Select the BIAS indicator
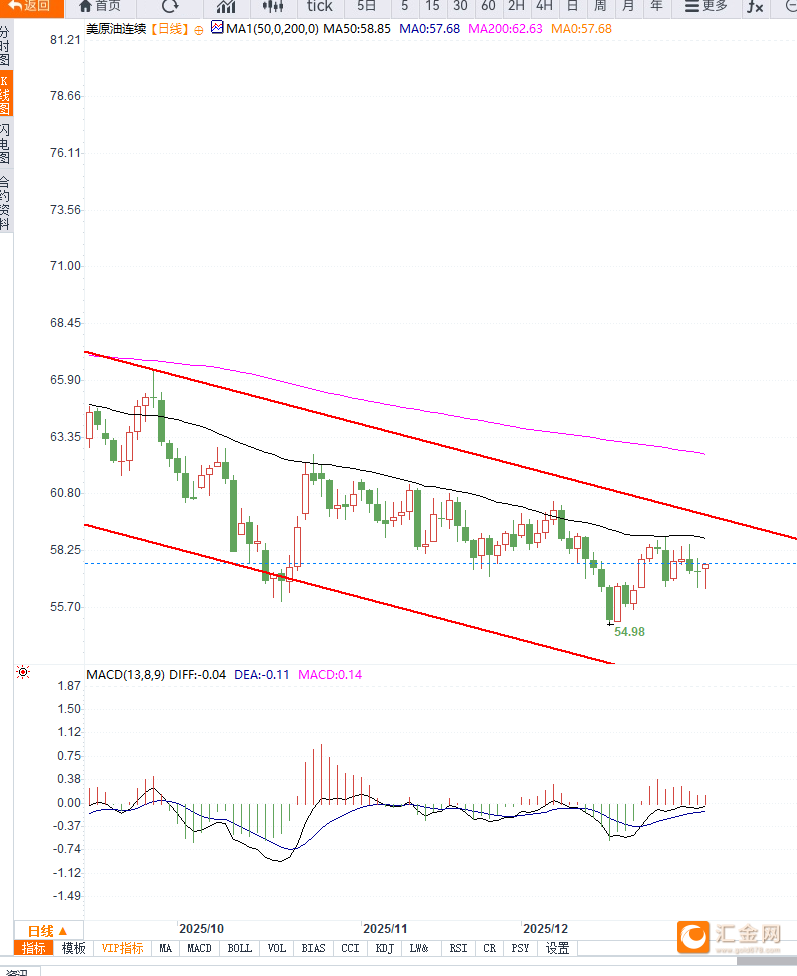The image size is (797, 976). [313, 949]
